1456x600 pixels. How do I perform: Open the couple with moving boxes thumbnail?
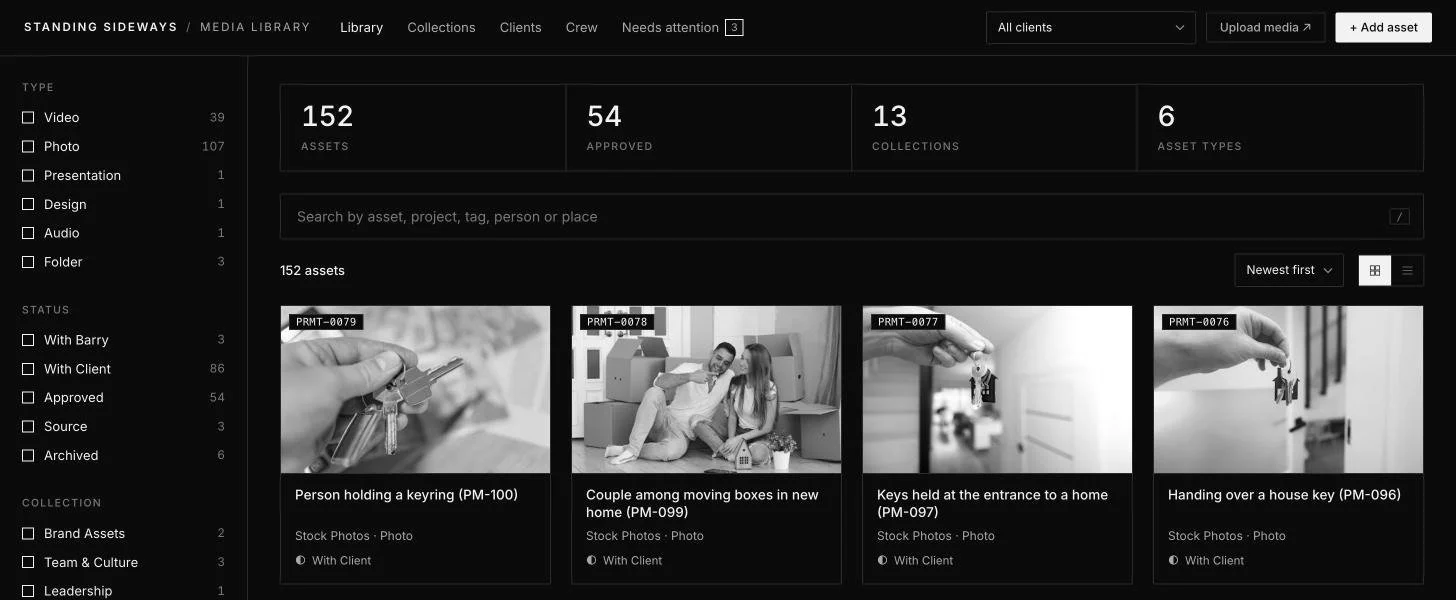[706, 389]
